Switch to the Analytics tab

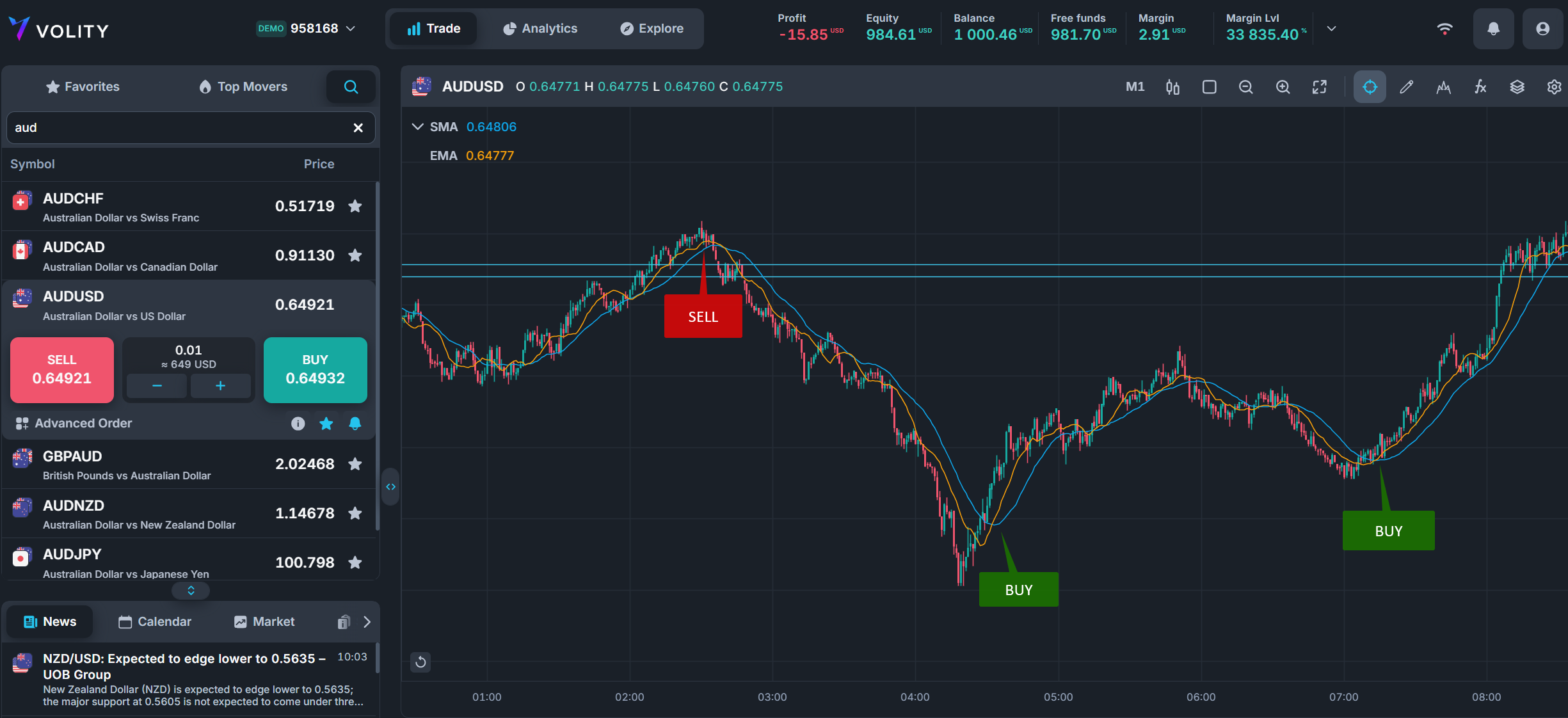pos(540,29)
